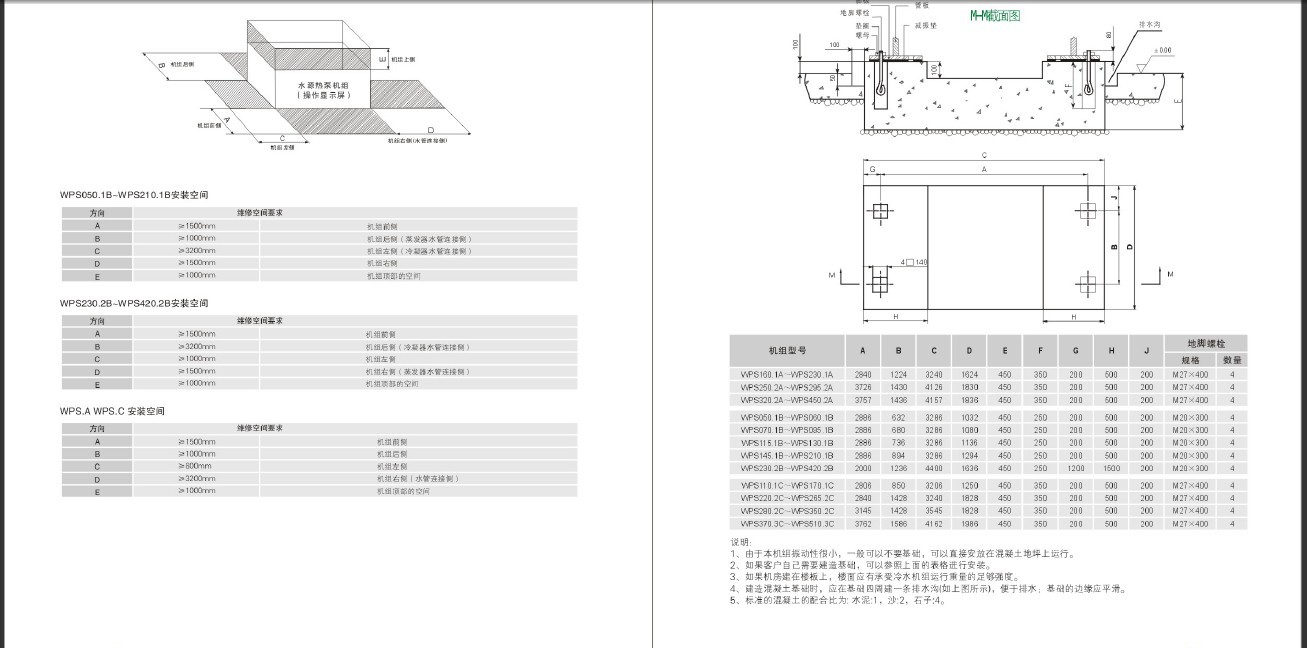Click the ±0.00 elevation marker

point(1162,49)
